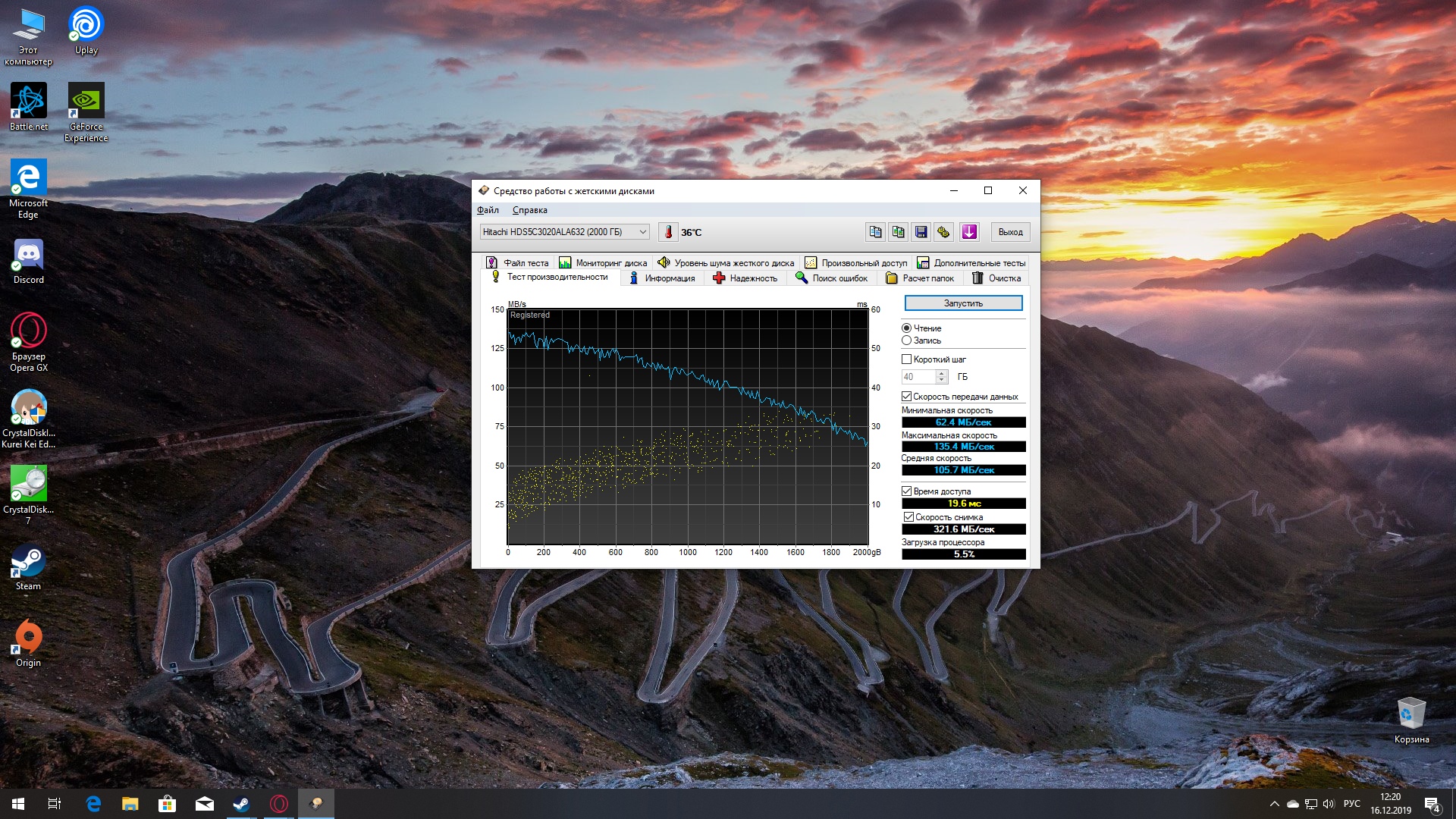1456x819 pixels.
Task: Increase the ГБ step value spinner
Action: pos(941,373)
